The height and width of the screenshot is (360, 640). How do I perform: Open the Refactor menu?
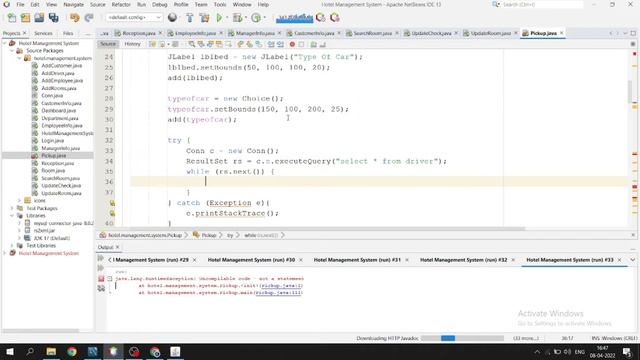[121, 4]
